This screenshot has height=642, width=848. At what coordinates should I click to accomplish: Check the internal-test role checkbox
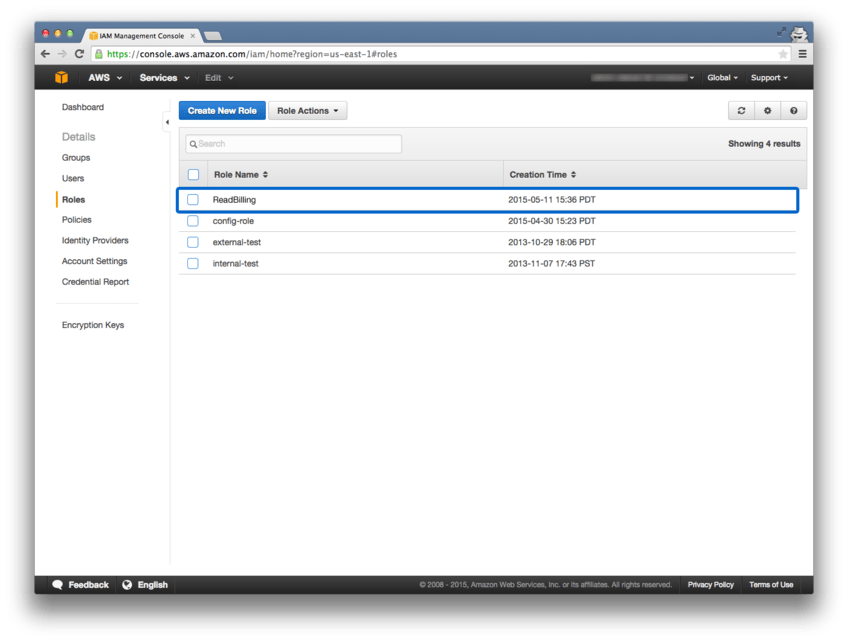193,263
